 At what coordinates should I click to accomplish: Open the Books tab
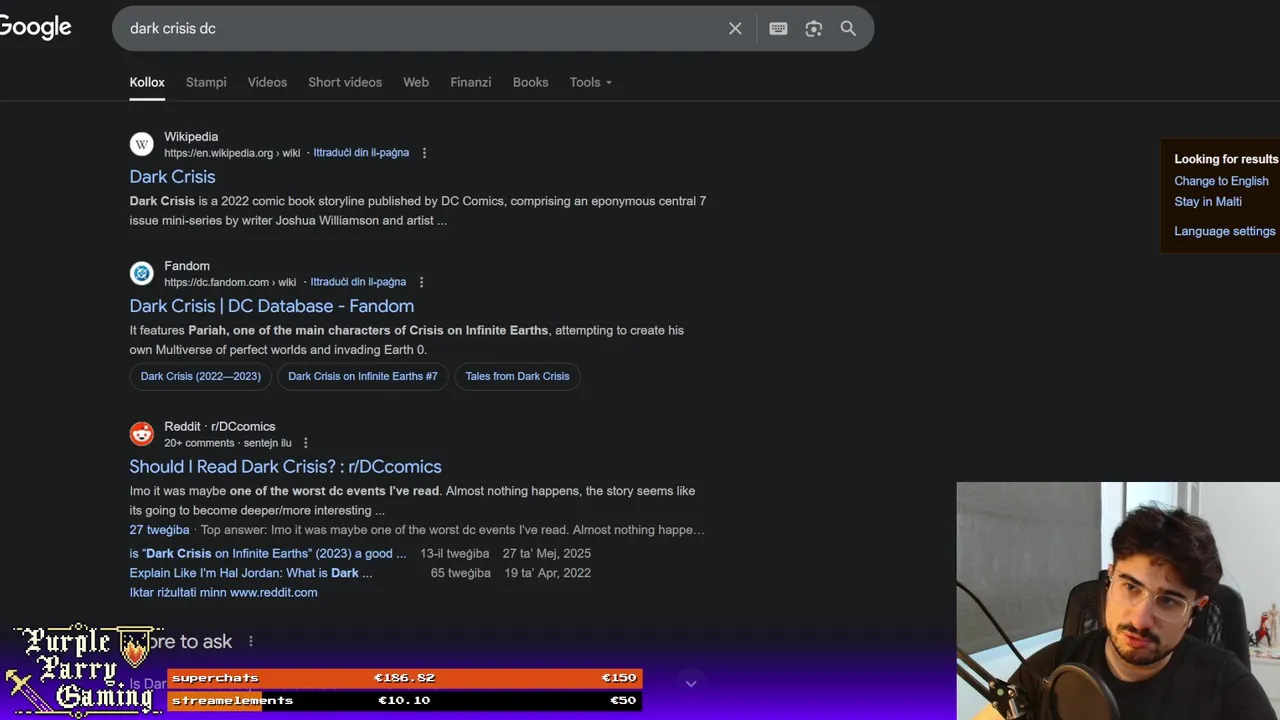(530, 82)
